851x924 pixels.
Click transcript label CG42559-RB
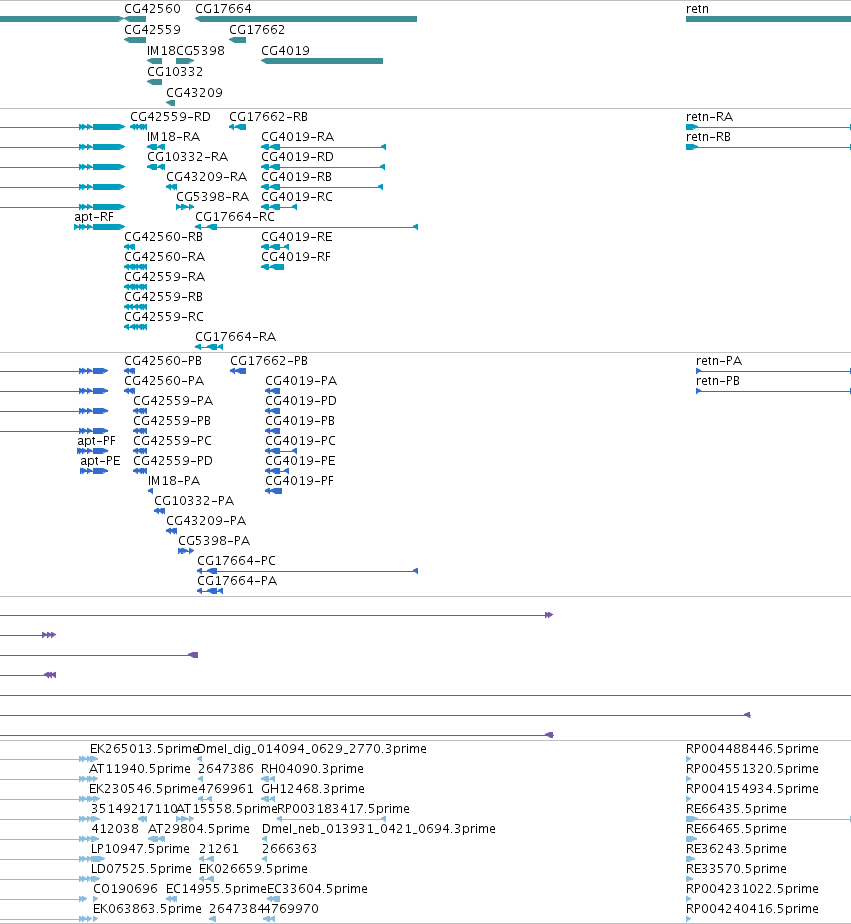[x=163, y=297]
